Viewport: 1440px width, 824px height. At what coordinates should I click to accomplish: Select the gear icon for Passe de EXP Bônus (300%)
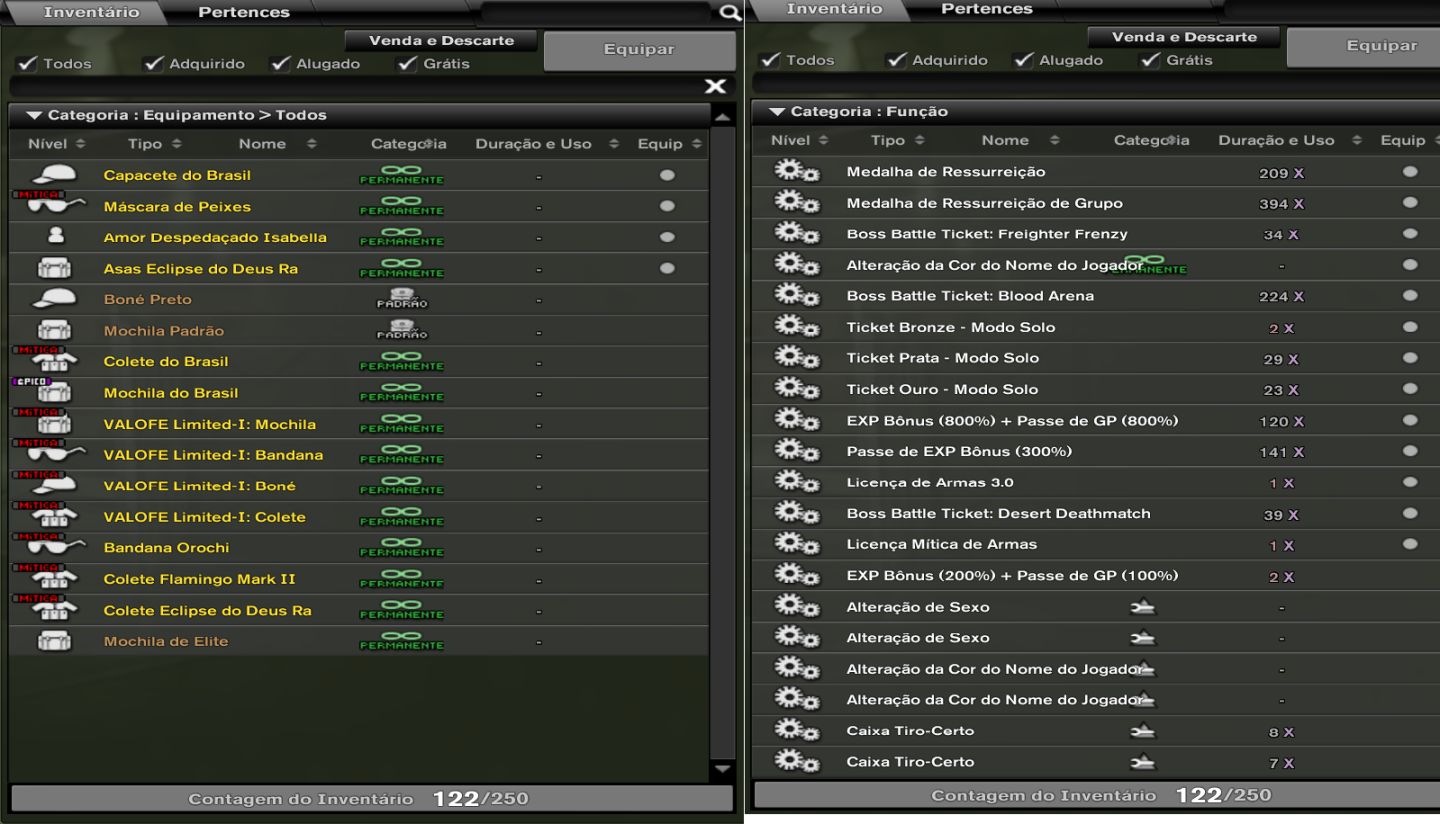coord(797,451)
